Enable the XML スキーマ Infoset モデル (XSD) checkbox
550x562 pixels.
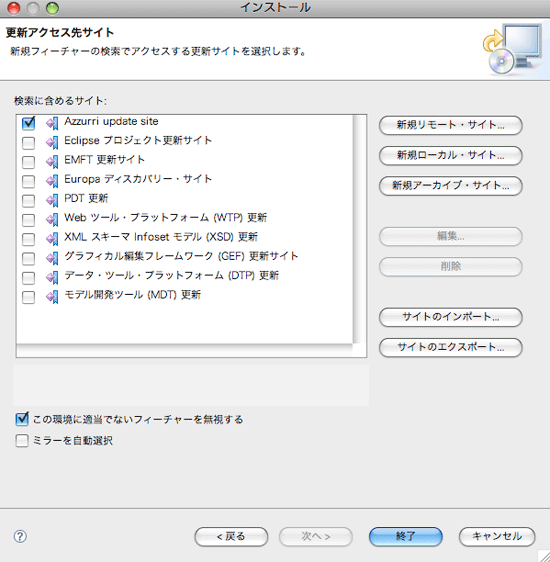[x=28, y=240]
